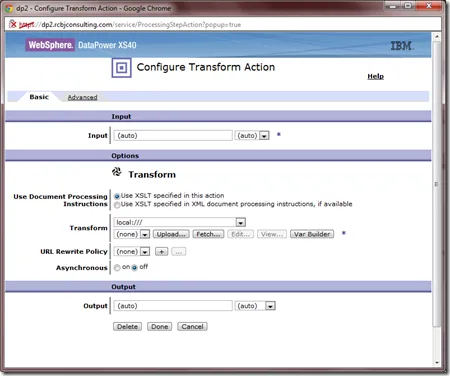Click the Use Document Processing Instructions label
The width and height of the screenshot is (450, 376).
(60, 200)
